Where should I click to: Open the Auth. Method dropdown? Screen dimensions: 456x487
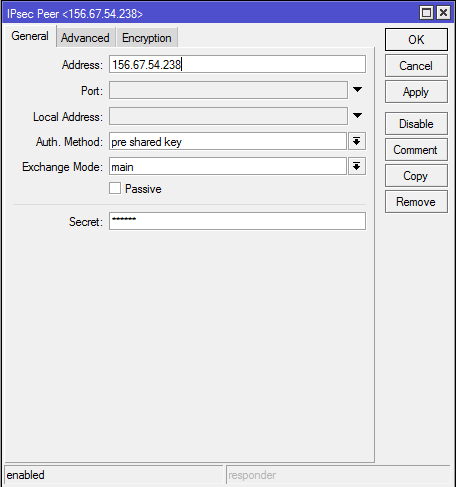(357, 141)
